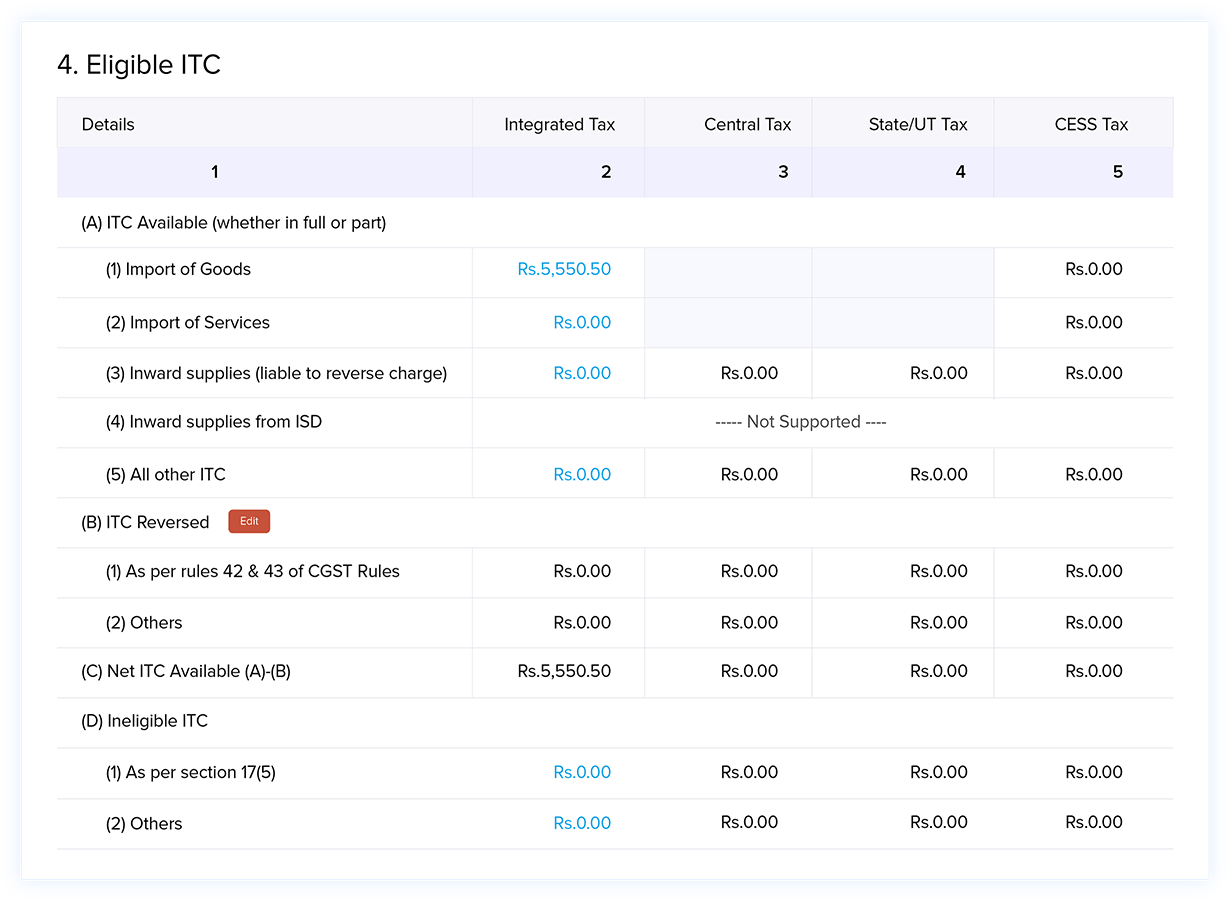
Task: Click Net ITC Available Integrated Tax value Rs.5,550.50
Action: point(564,671)
